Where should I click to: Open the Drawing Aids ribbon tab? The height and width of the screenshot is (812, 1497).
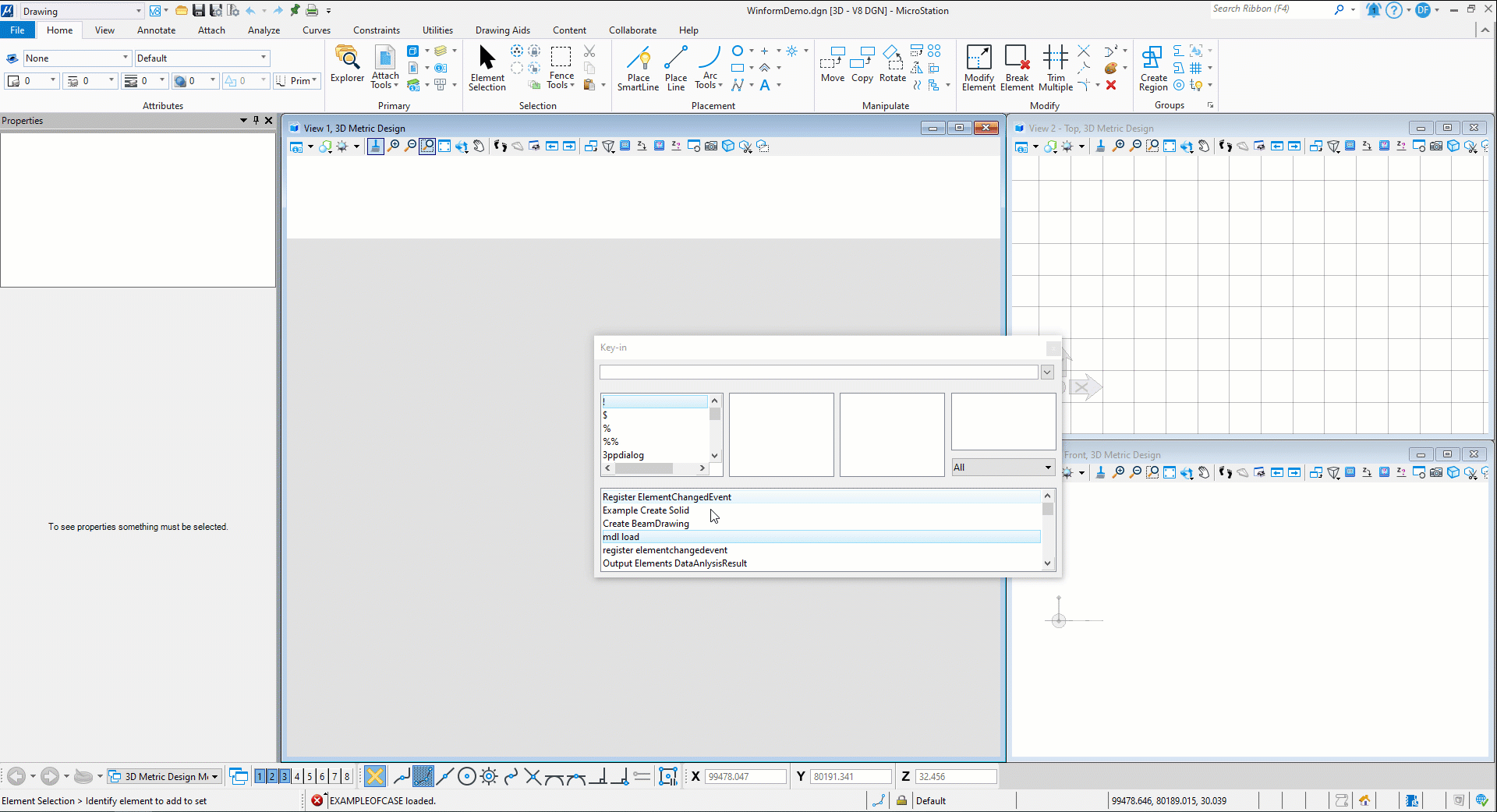502,30
